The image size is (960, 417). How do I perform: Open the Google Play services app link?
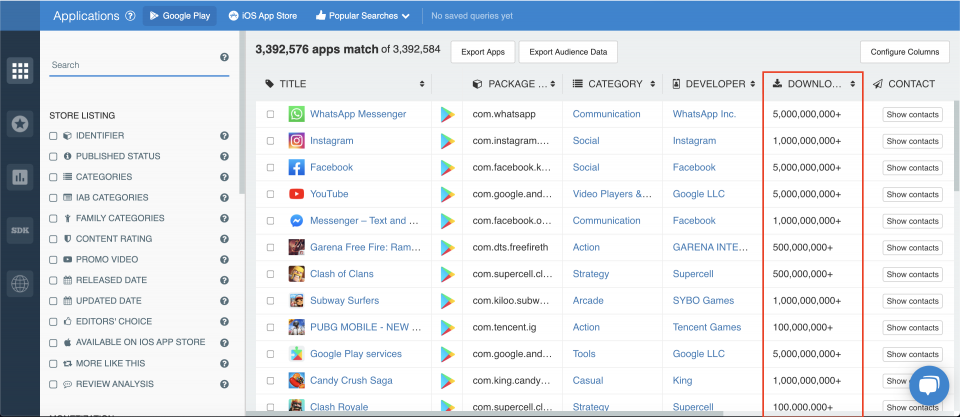click(356, 354)
